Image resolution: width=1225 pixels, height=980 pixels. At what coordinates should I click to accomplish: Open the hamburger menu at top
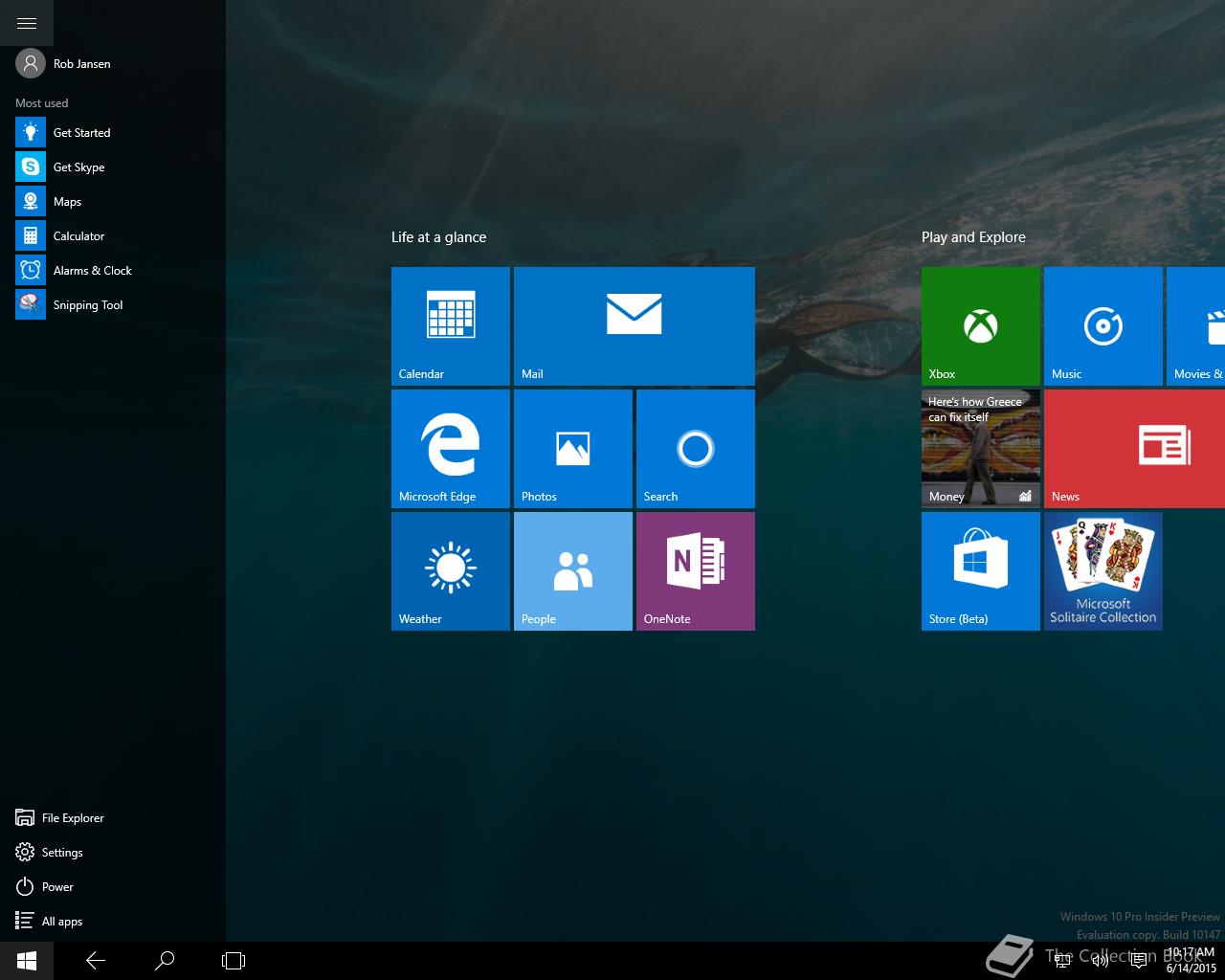[x=27, y=23]
